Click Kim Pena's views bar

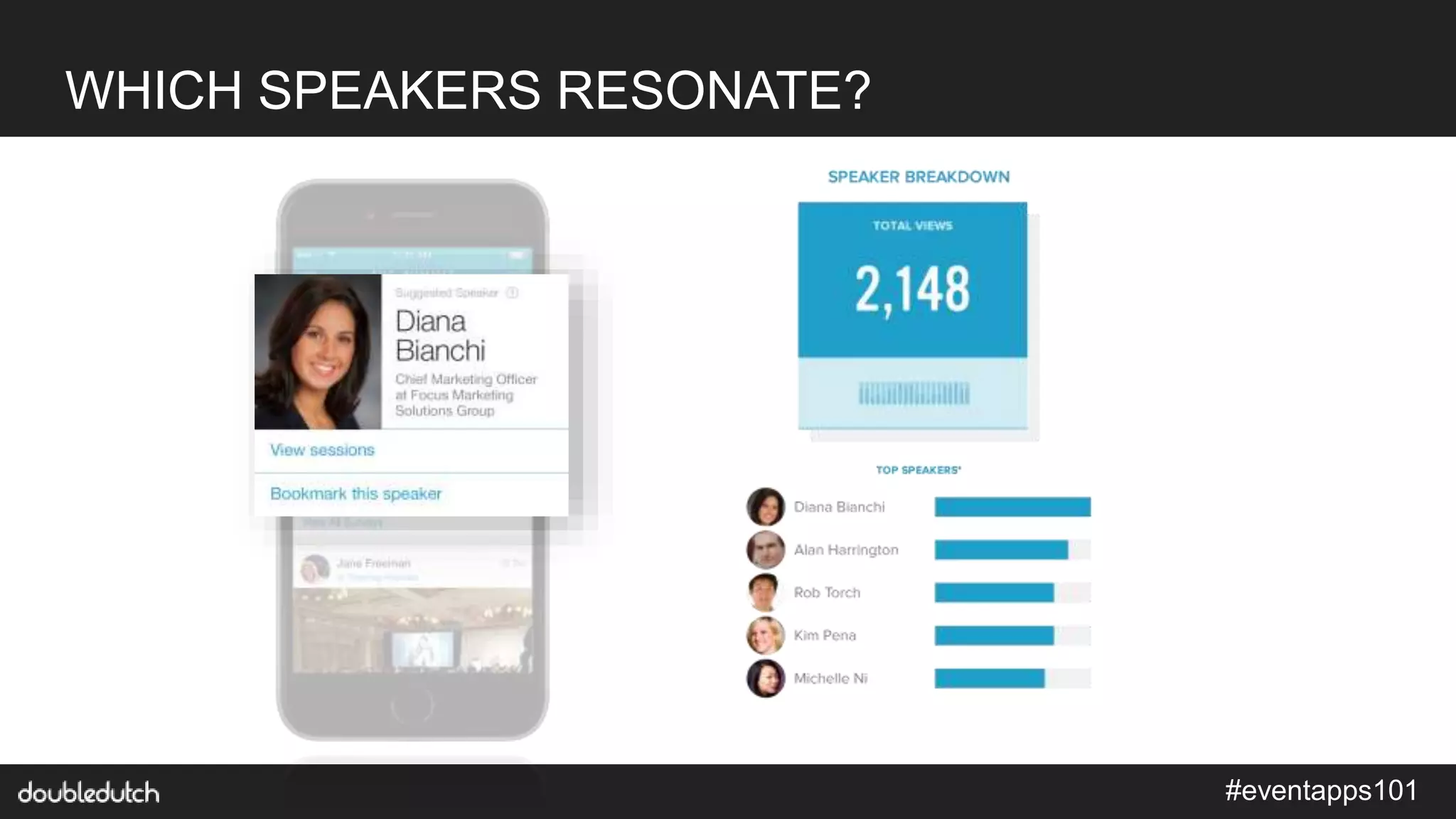pyautogui.click(x=1012, y=635)
